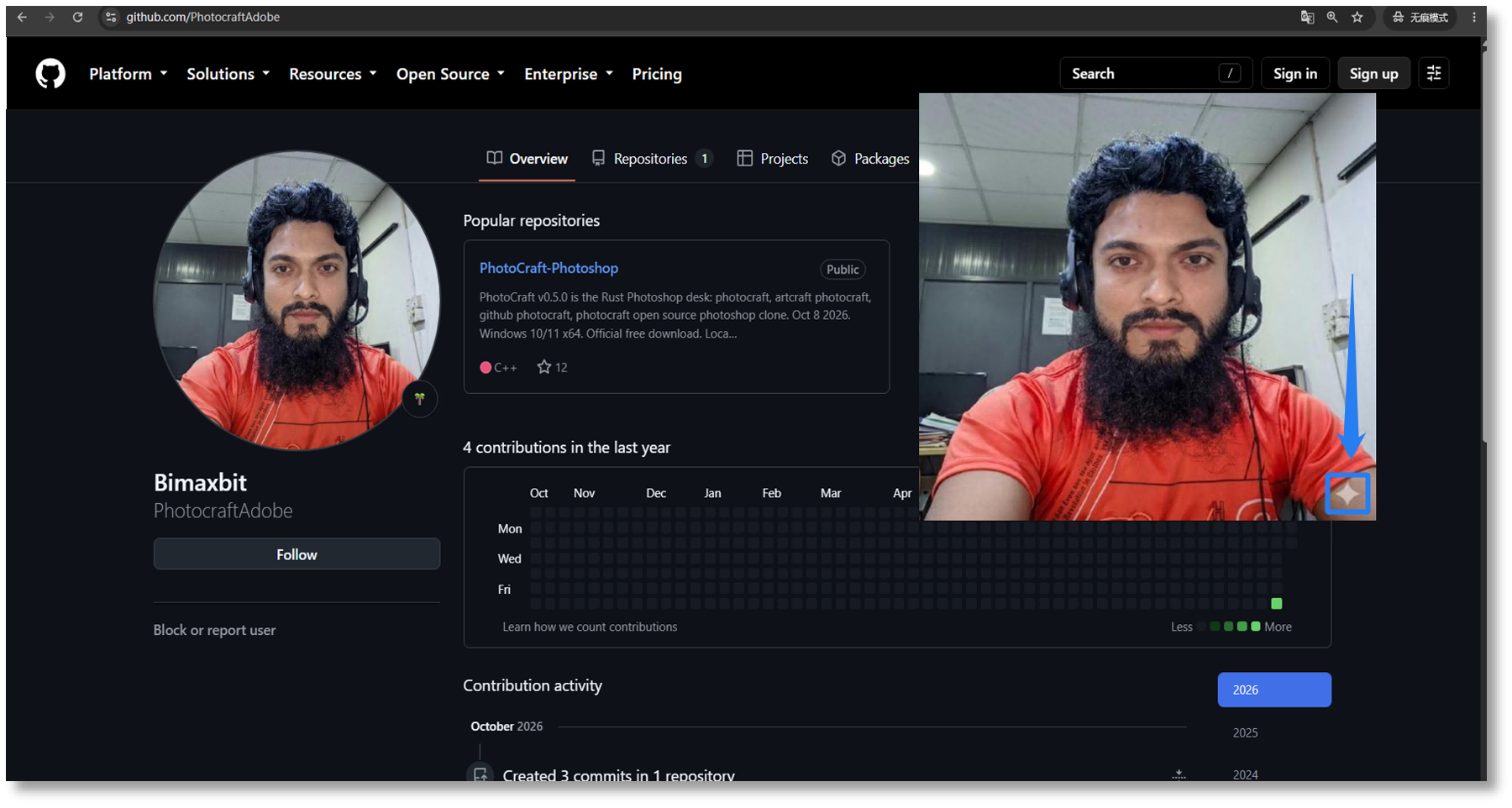This screenshot has height=808, width=1512.
Task: Click the browser forward arrow
Action: [x=50, y=17]
